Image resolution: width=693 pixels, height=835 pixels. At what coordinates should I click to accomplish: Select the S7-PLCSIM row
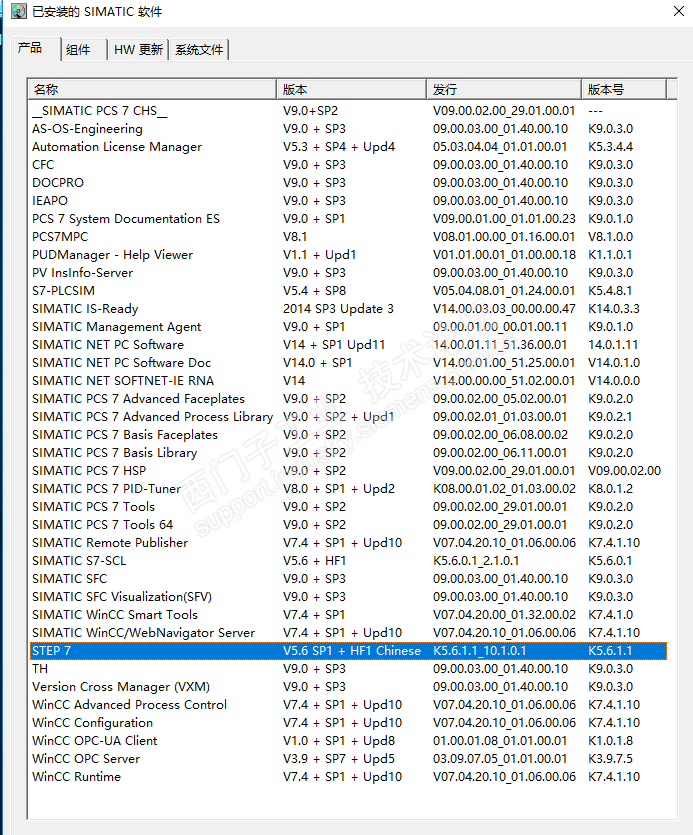coord(348,291)
